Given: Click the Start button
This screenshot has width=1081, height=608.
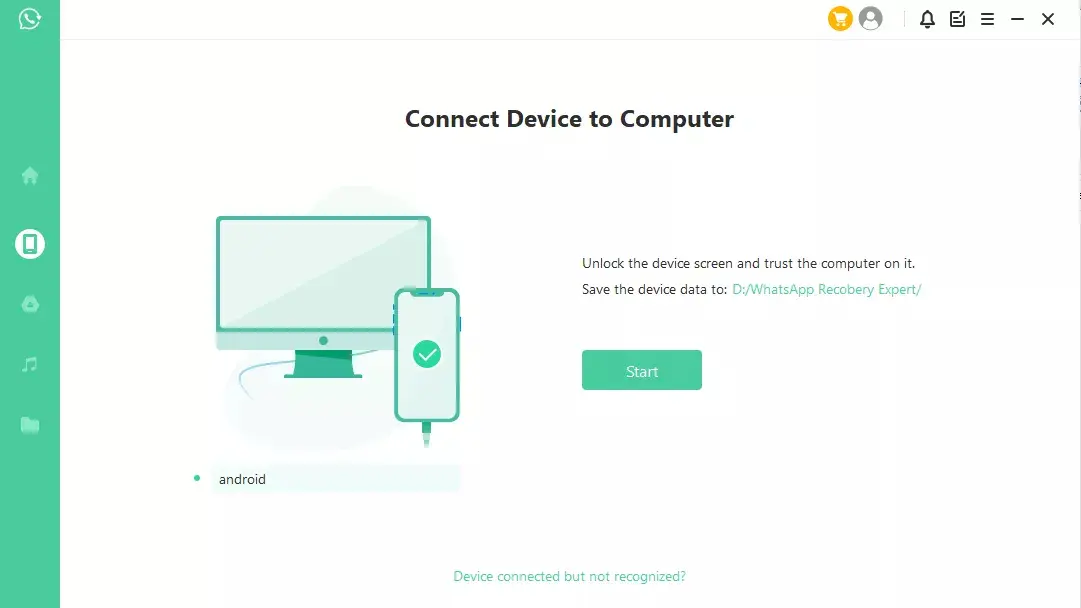Looking at the screenshot, I should [642, 370].
